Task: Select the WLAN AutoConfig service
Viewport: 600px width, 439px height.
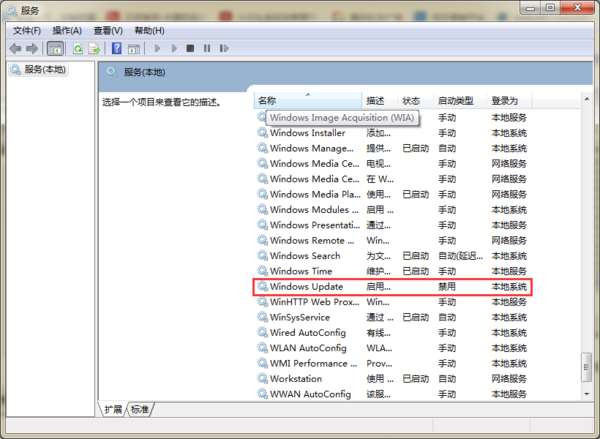Action: click(392, 348)
